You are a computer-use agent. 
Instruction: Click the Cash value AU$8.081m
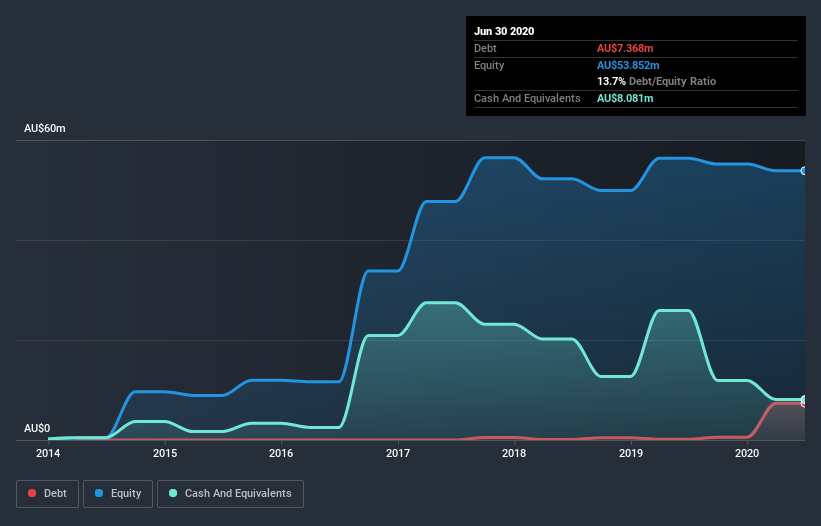(625, 98)
